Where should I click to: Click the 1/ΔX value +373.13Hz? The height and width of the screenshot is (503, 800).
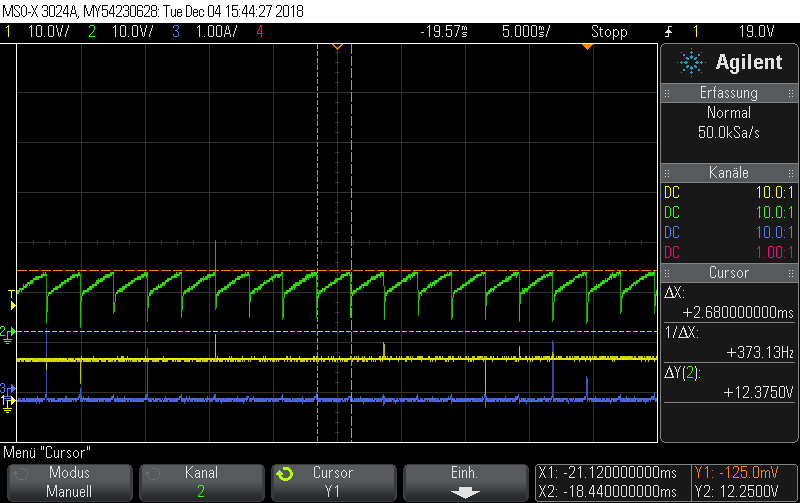(x=760, y=352)
